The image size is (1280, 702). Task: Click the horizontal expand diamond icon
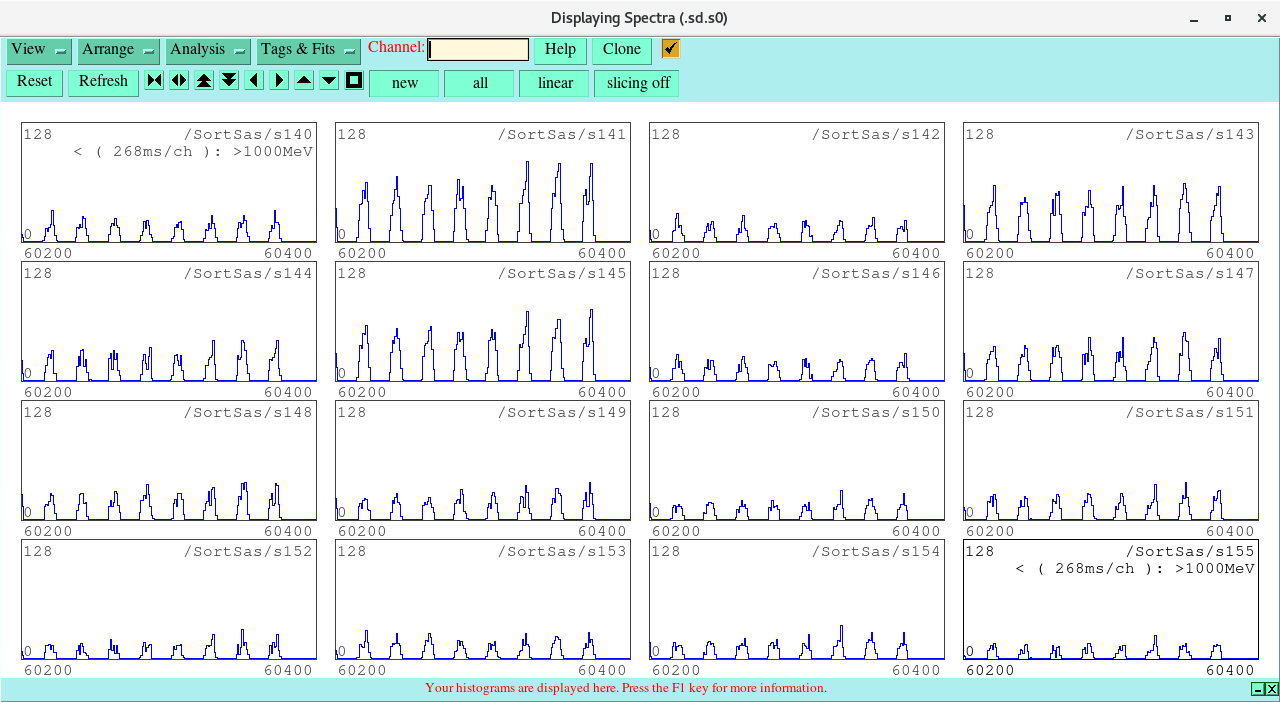(179, 81)
